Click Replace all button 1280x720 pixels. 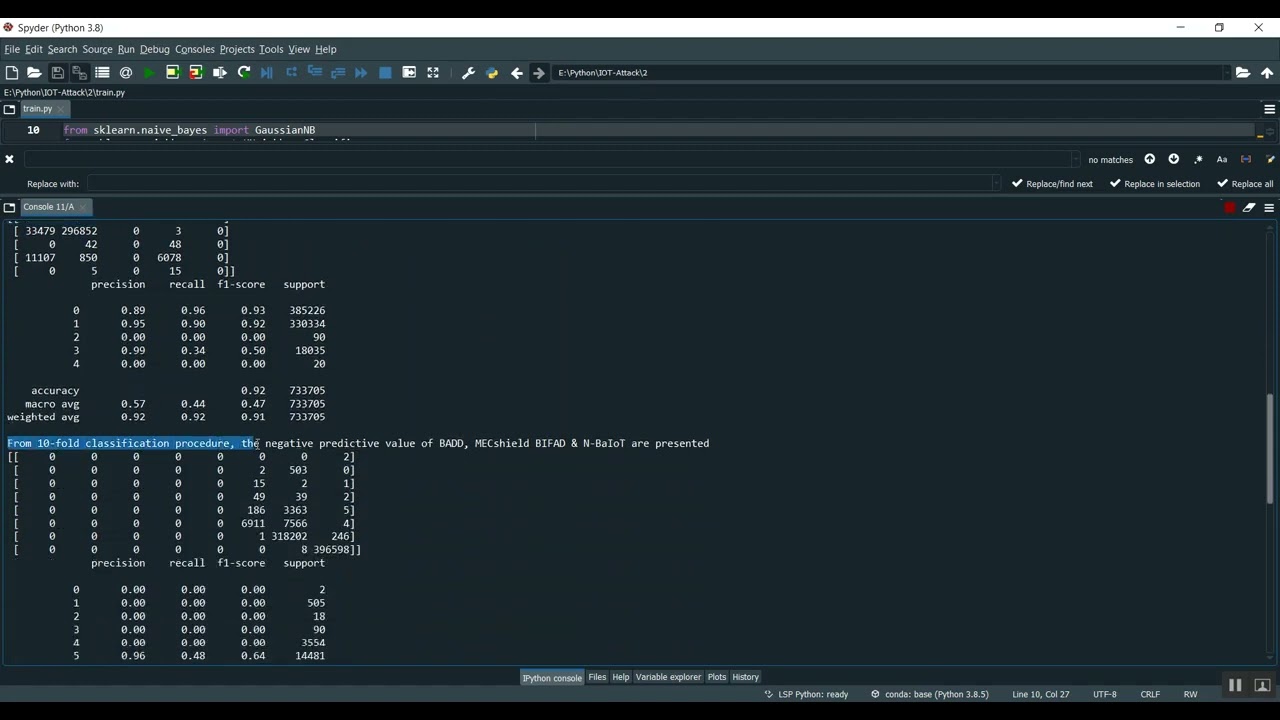(1245, 184)
